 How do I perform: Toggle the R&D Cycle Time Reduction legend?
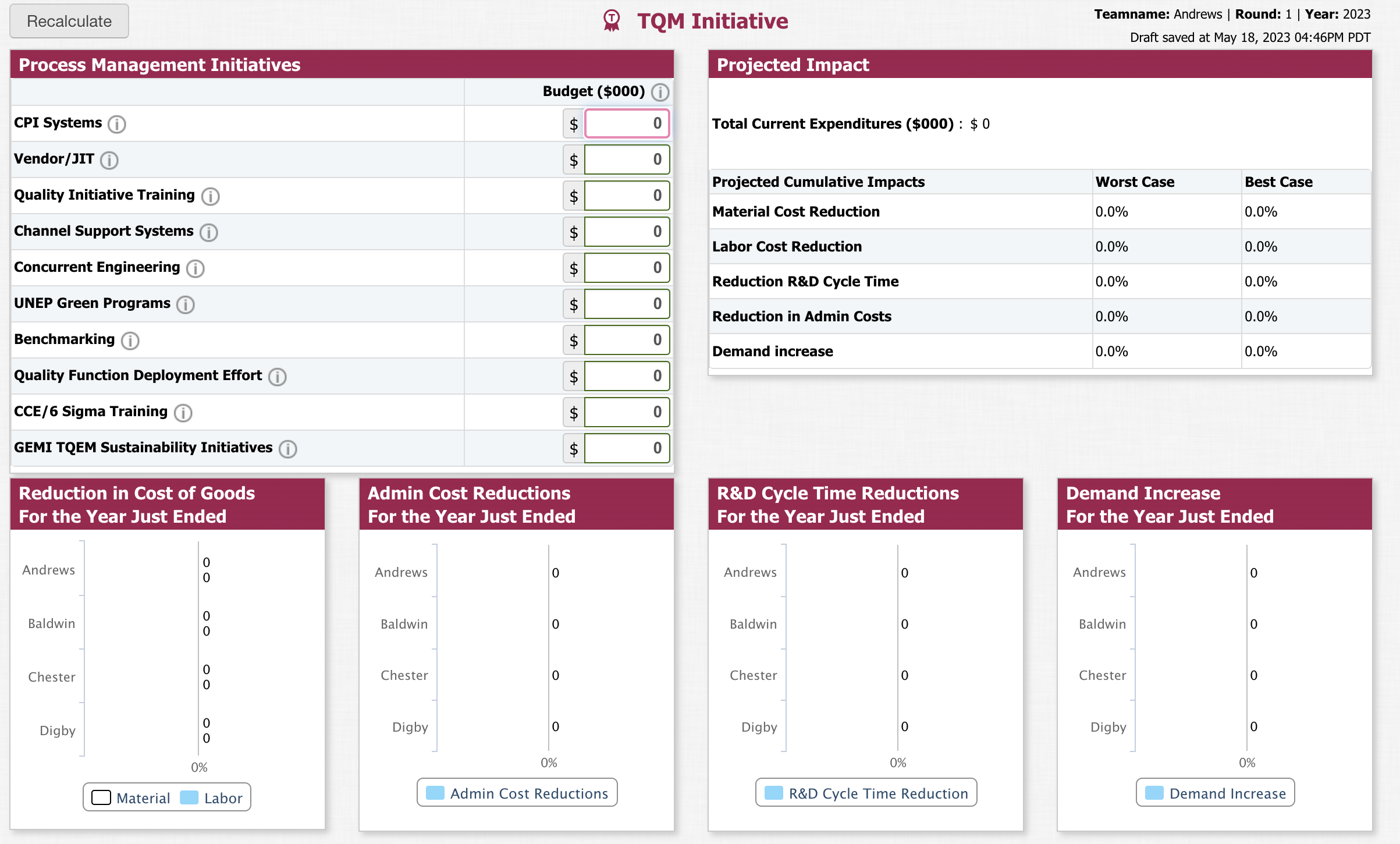[866, 793]
